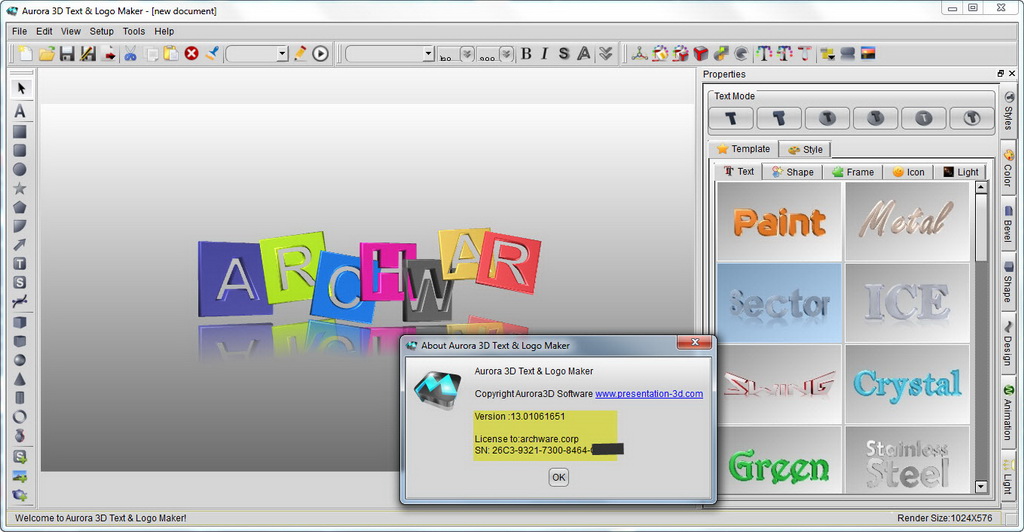Choose the rounded rectangle shape tool
1024x532 pixels.
pyautogui.click(x=20, y=150)
